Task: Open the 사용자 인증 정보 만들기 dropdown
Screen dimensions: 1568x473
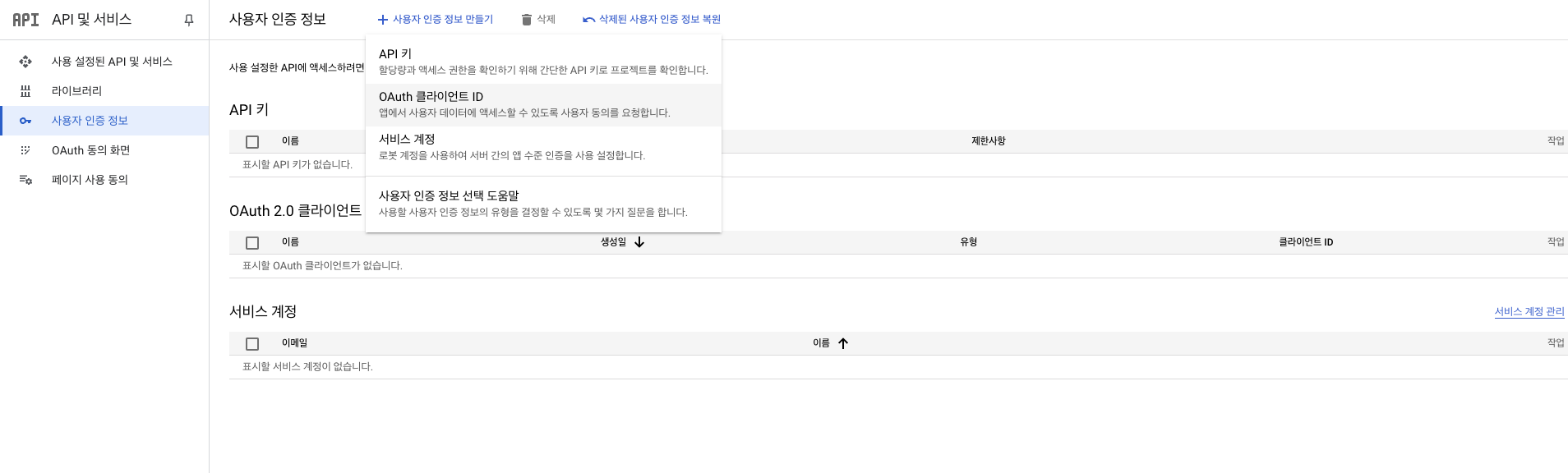Action: [436, 20]
